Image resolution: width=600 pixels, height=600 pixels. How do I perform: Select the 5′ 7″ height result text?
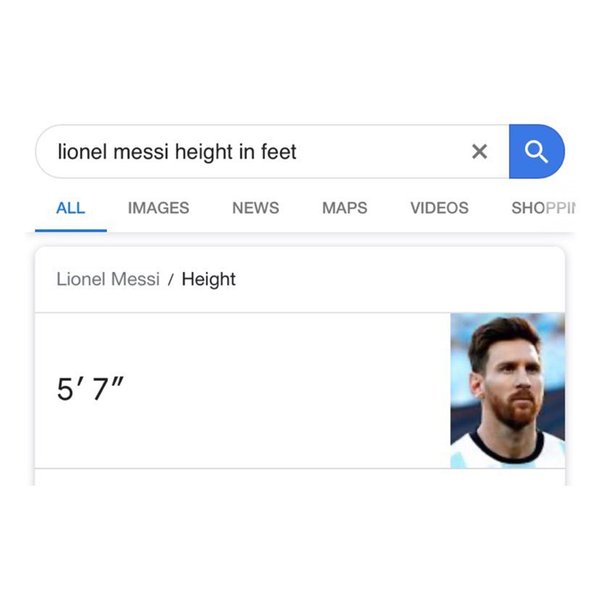(90, 389)
